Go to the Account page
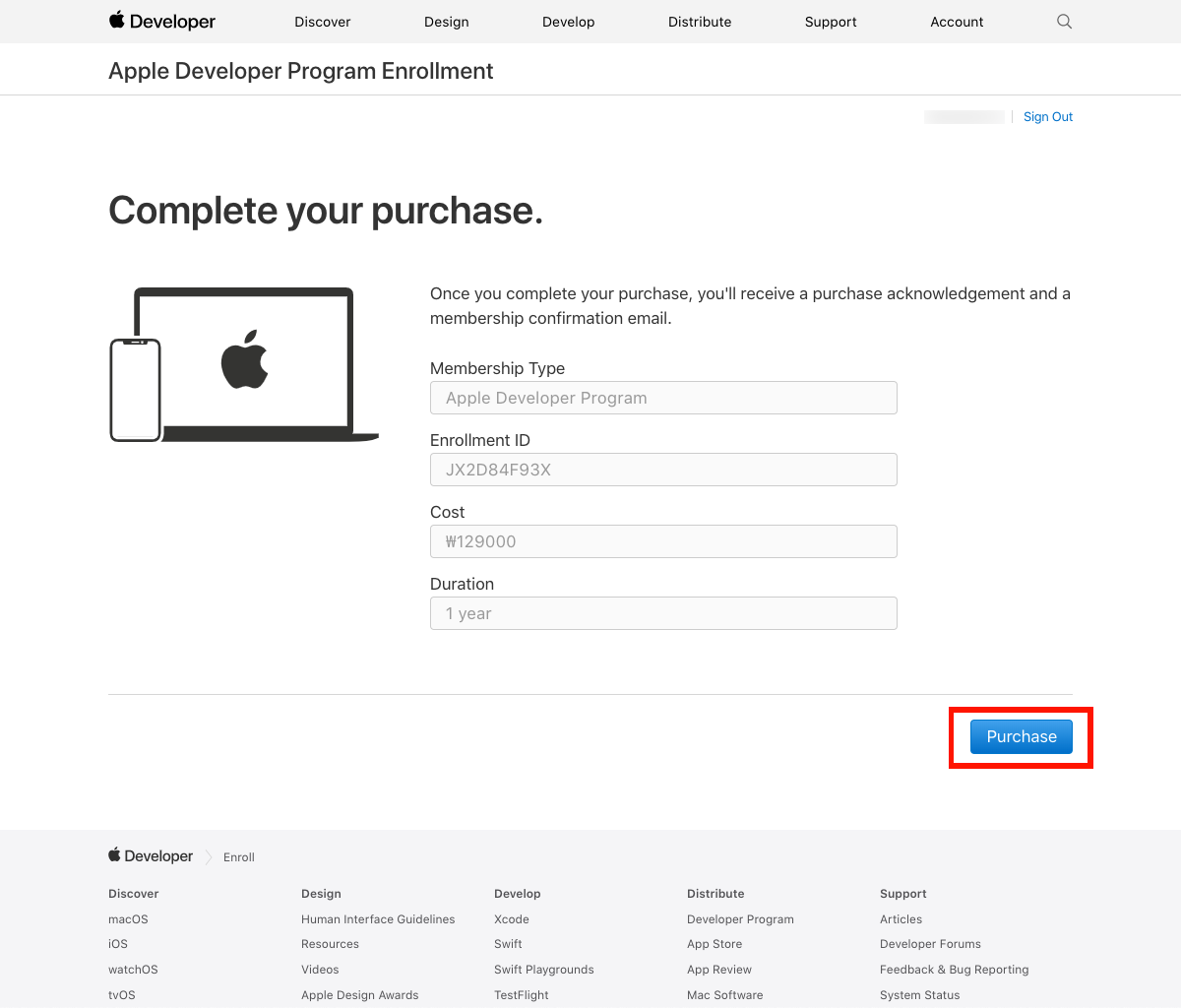The image size is (1181, 1008). point(957,22)
